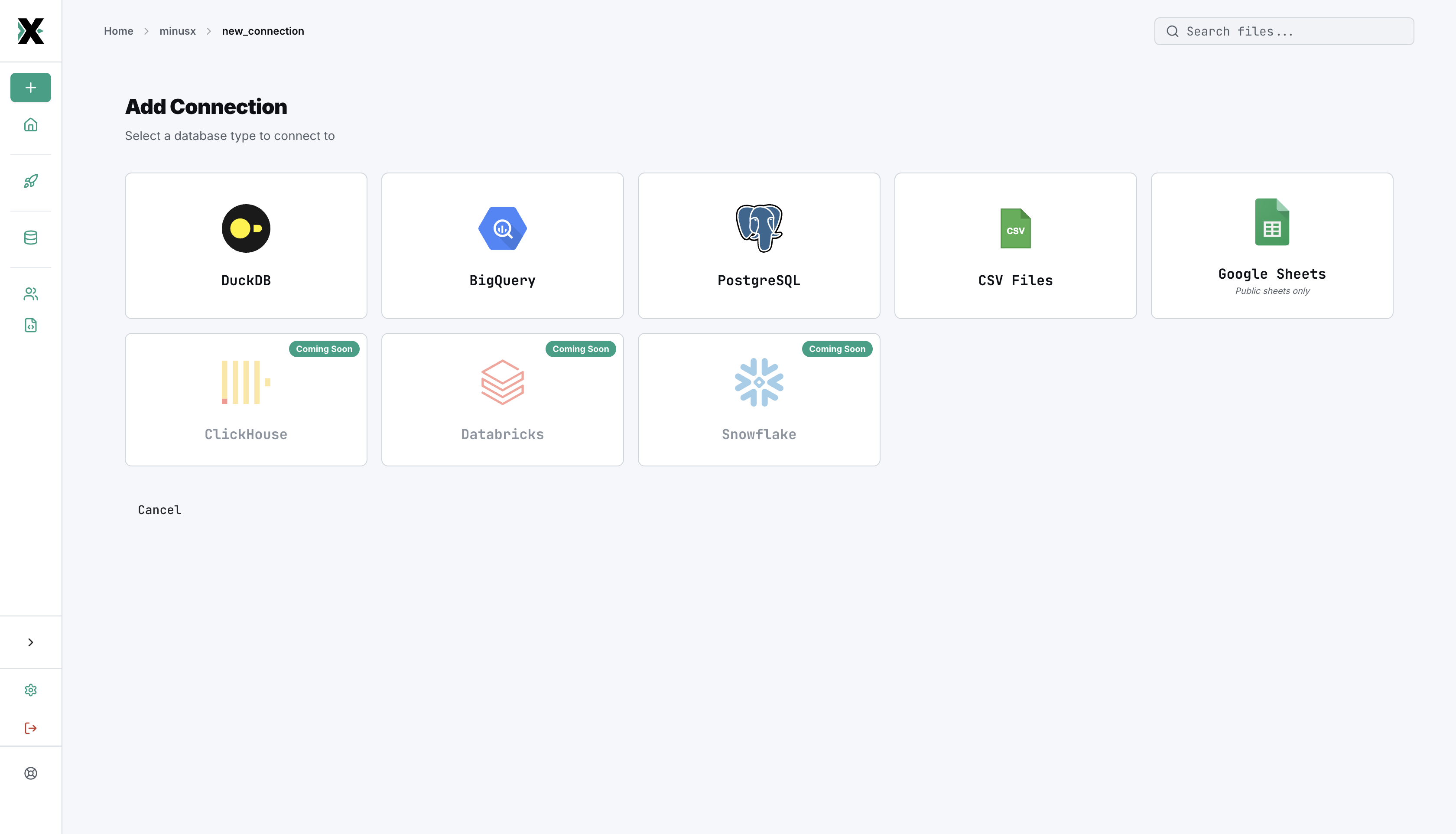Click the BigQuery label text
This screenshot has height=834, width=1456.
tap(503, 281)
